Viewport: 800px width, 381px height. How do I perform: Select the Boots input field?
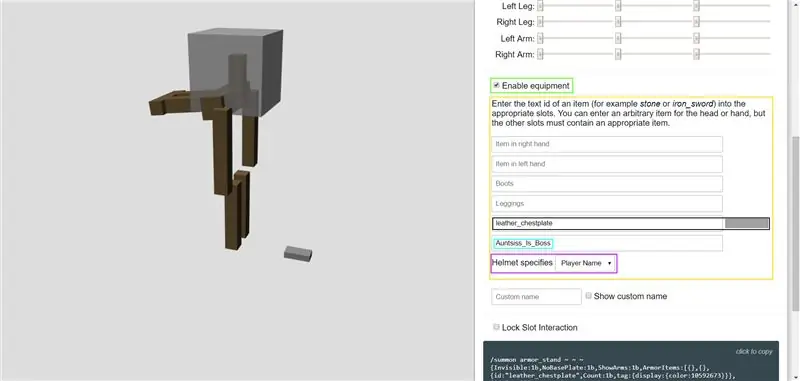point(607,184)
